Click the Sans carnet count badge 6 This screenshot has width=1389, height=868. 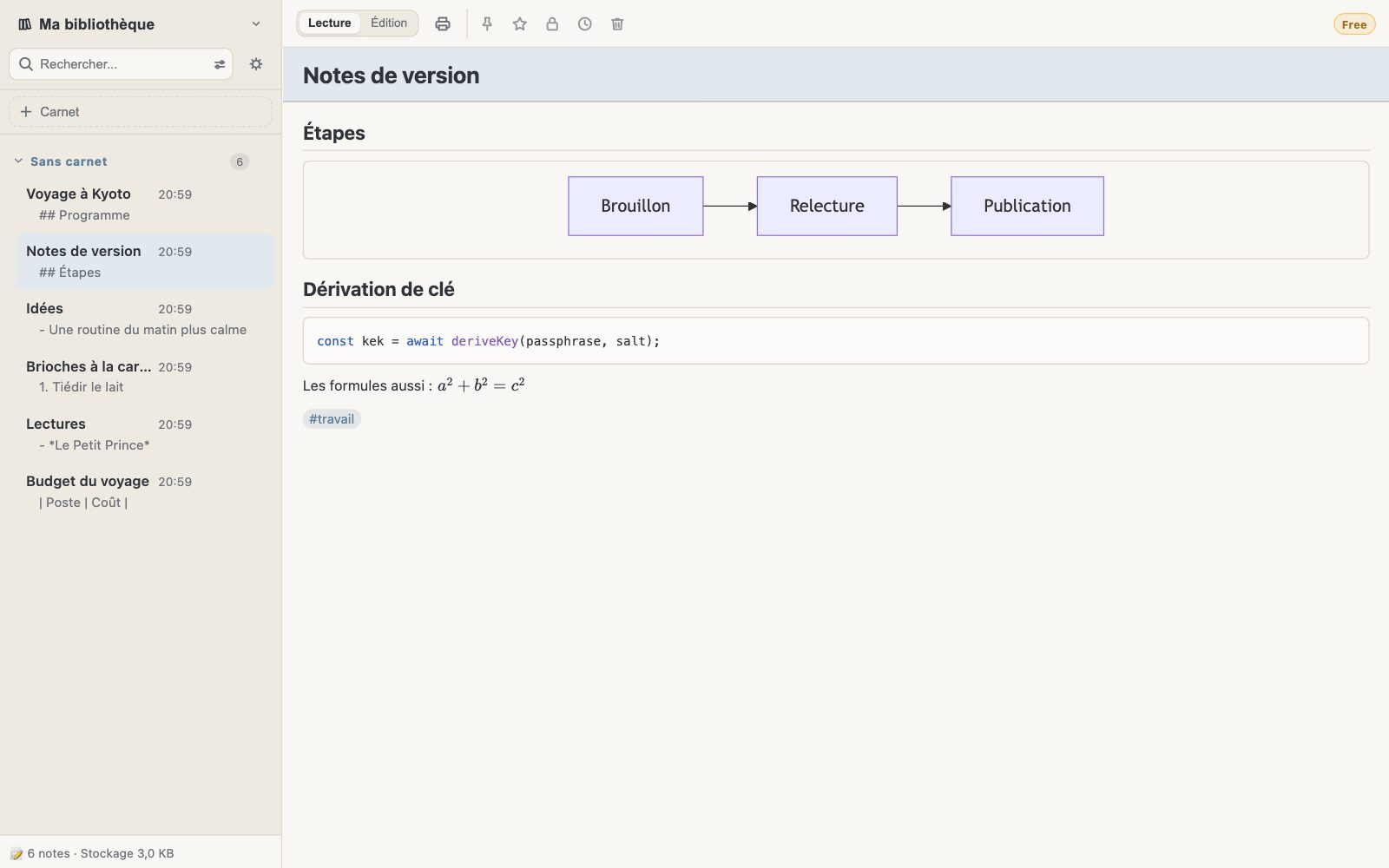[x=240, y=161]
